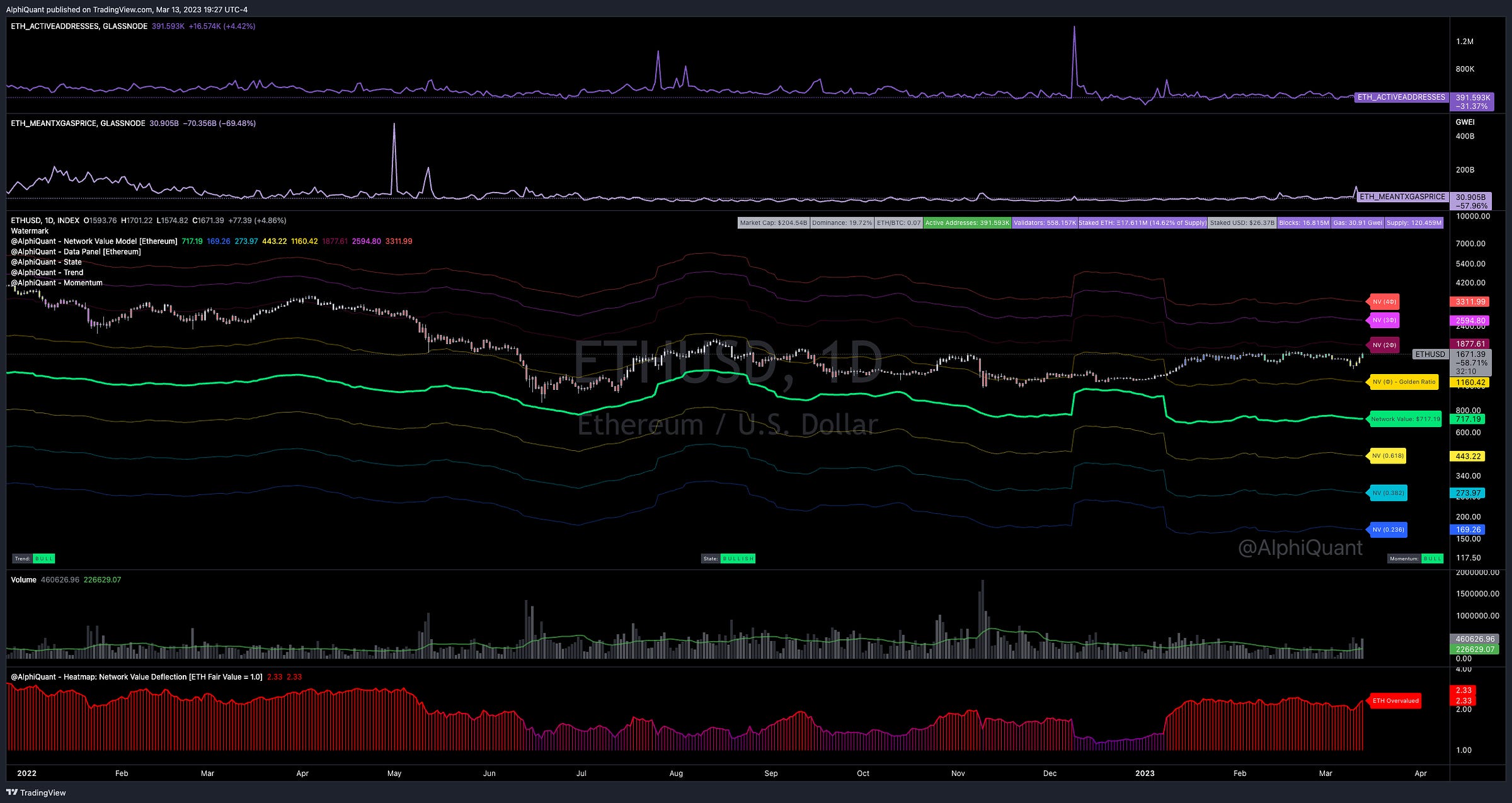Click the AlphiQuant published on TradingView.com header
The height and width of the screenshot is (803, 1512).
[127, 9]
